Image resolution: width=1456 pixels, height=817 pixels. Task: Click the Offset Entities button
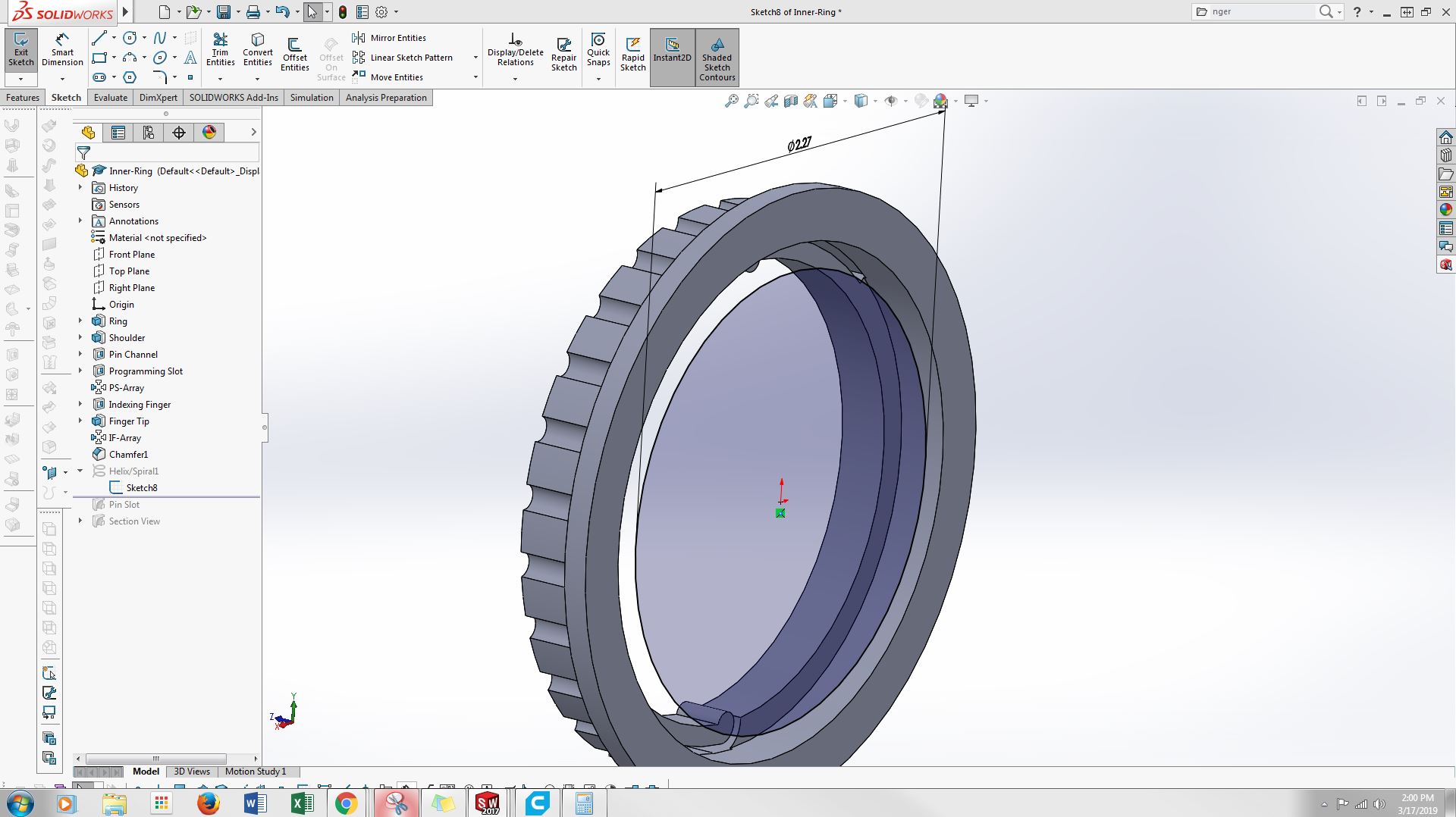[x=295, y=54]
